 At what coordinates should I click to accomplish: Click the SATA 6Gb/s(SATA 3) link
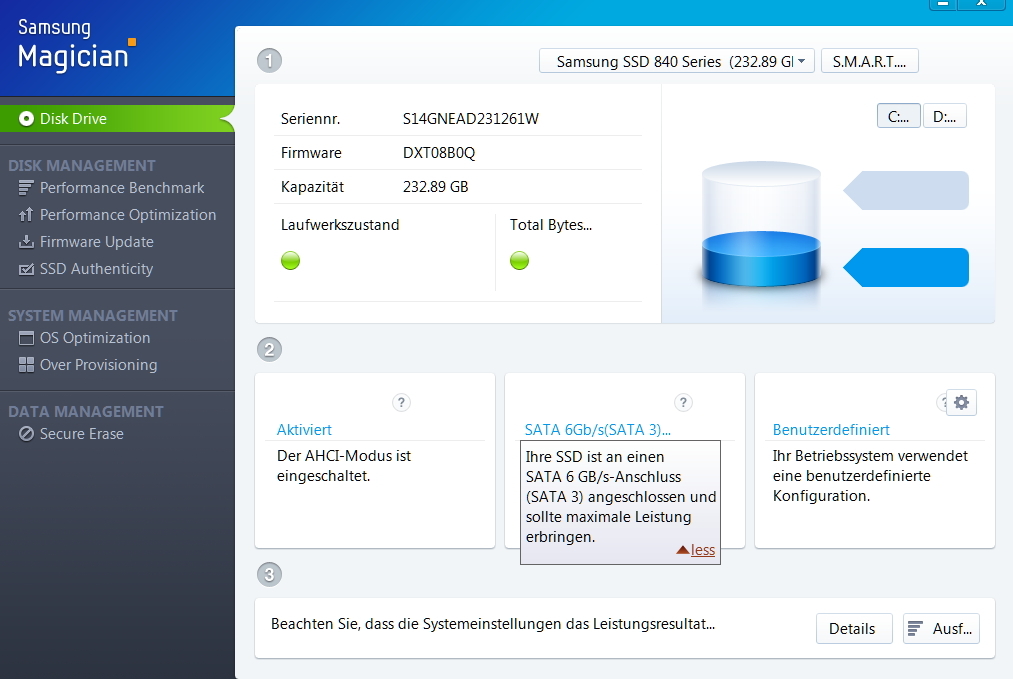(598, 430)
